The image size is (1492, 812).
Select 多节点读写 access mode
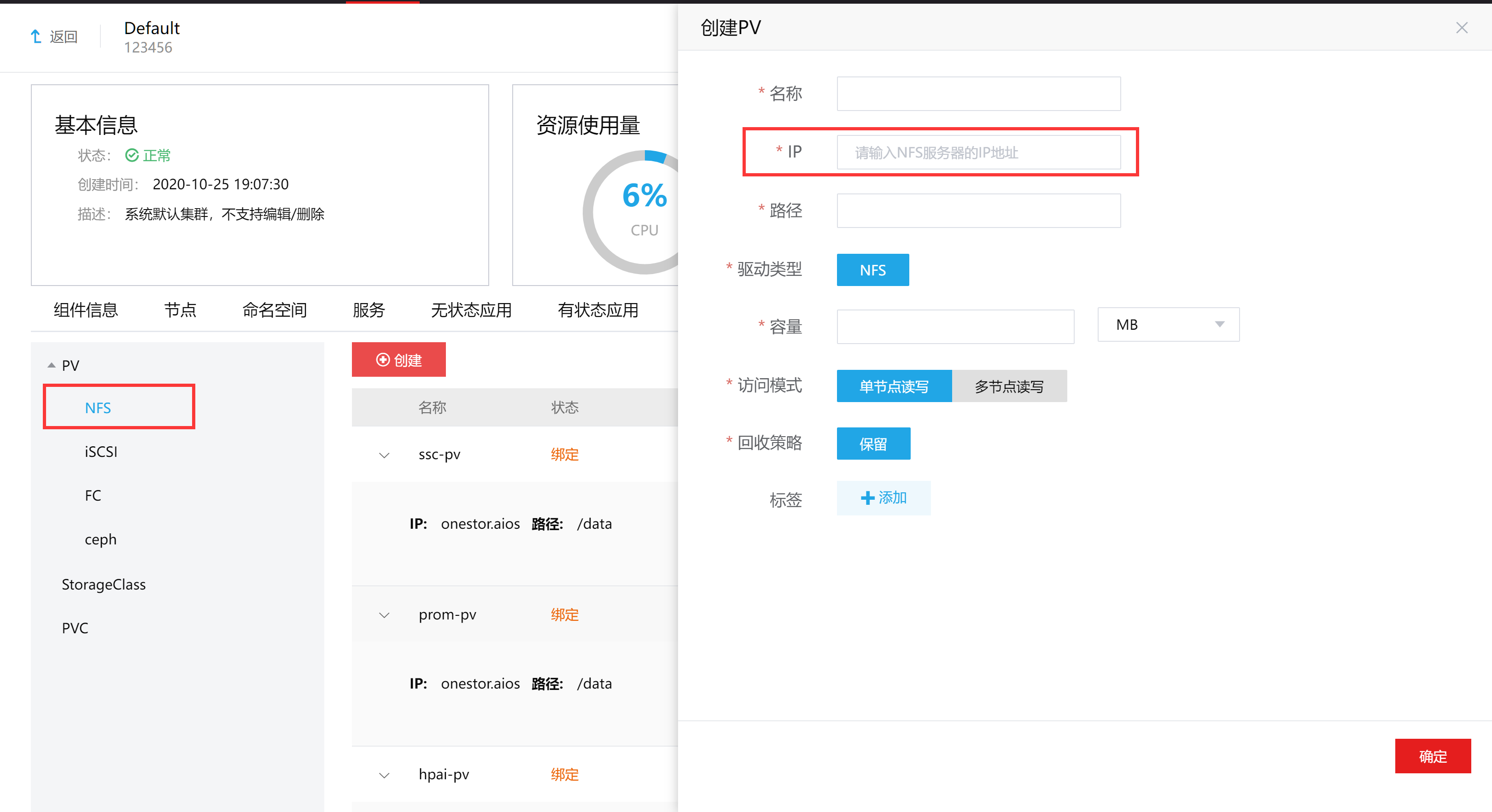(1009, 386)
